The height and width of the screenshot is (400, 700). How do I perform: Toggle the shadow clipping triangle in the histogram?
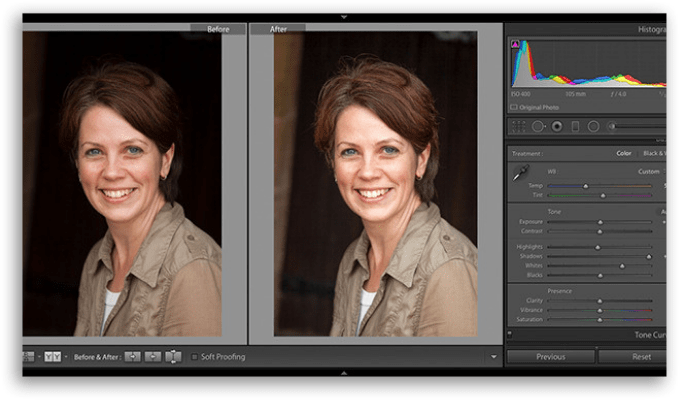(x=515, y=44)
